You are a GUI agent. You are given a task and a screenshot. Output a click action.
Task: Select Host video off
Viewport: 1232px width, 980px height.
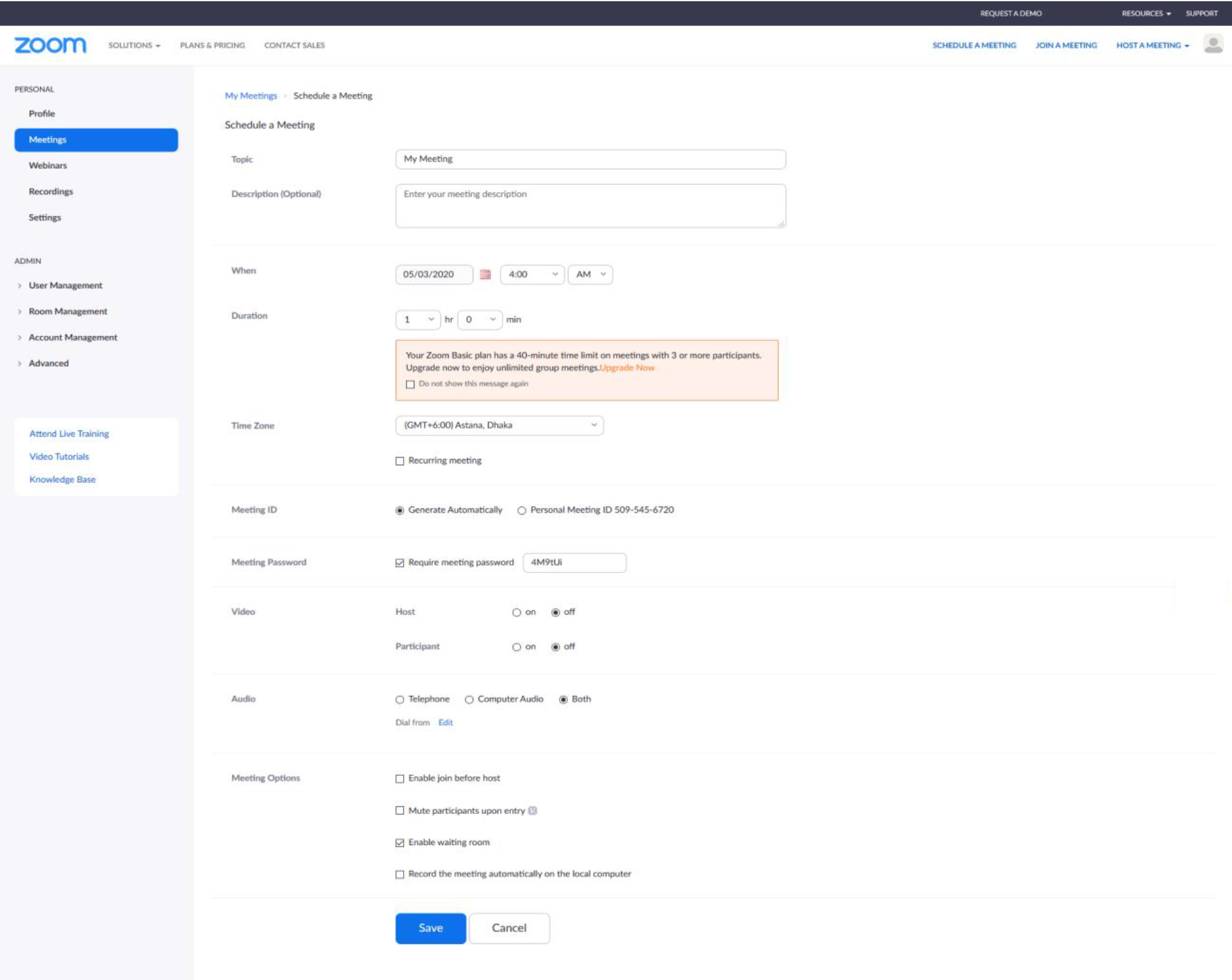[x=556, y=612]
